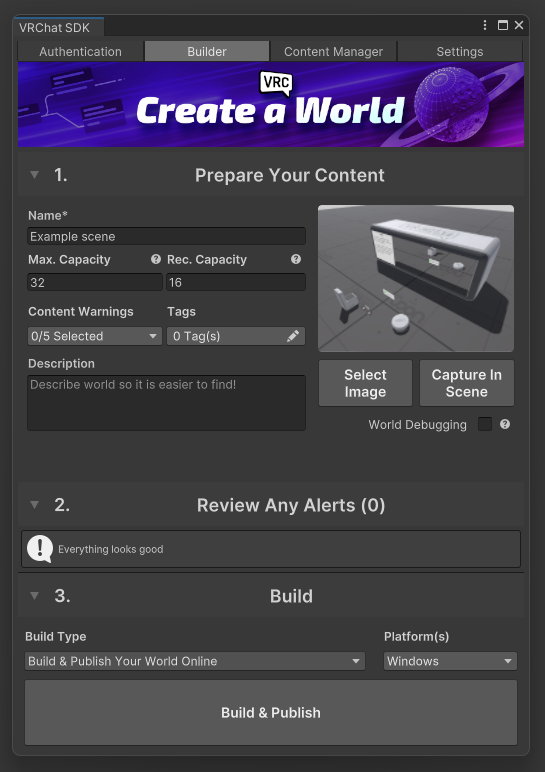545x772 pixels.
Task: Open the Content Manager tab
Action: pyautogui.click(x=333, y=52)
